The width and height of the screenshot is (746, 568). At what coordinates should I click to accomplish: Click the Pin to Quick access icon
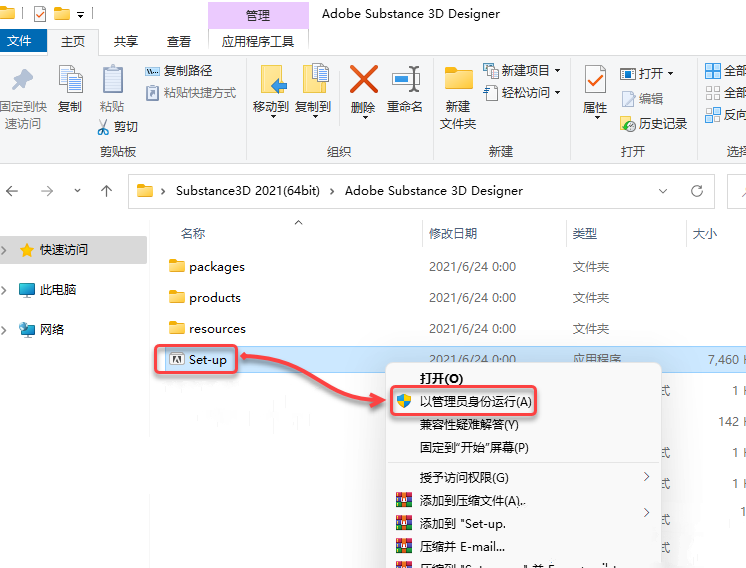click(x=21, y=80)
